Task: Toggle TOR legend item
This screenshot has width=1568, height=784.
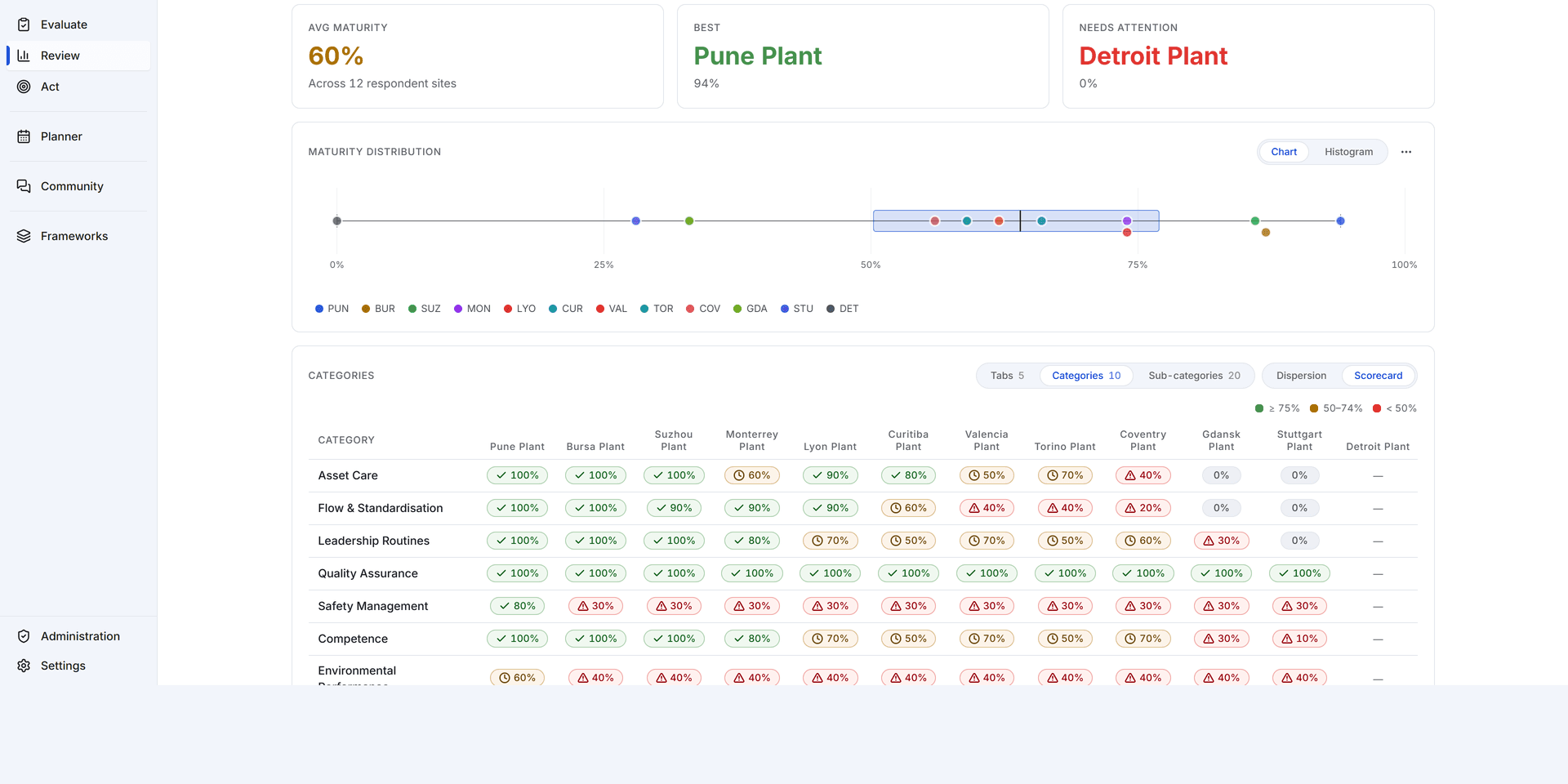Action: click(x=657, y=309)
